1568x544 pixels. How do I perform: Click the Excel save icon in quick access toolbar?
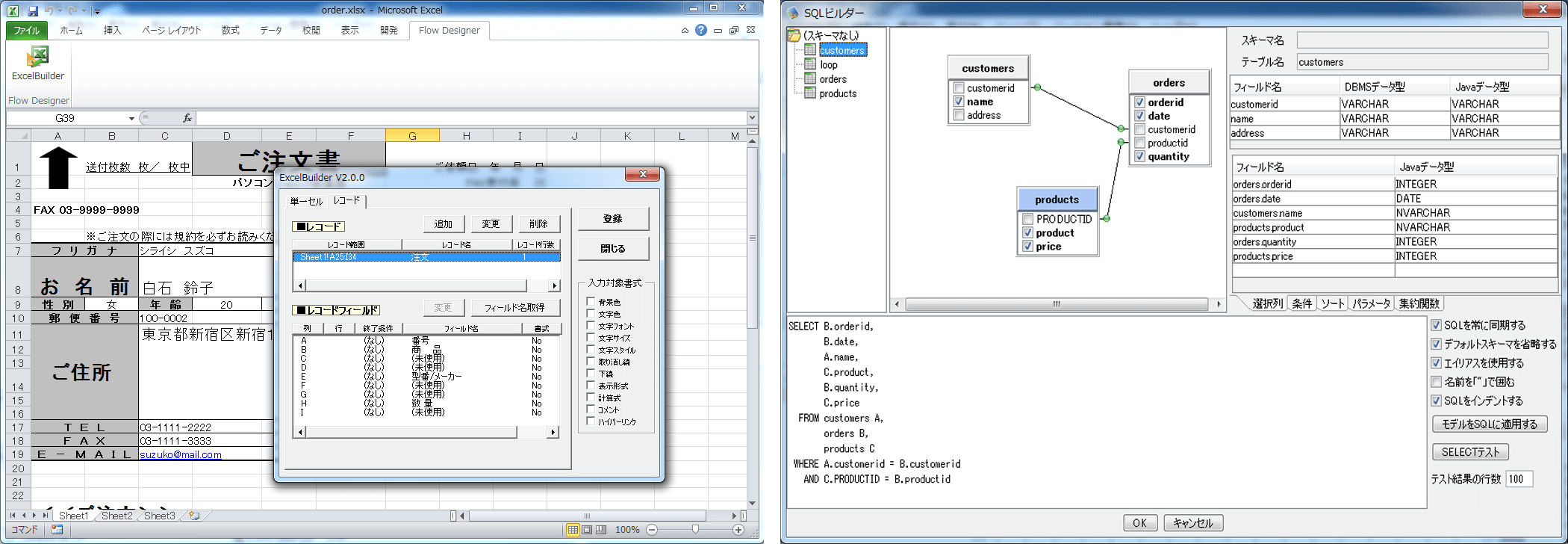[33, 10]
